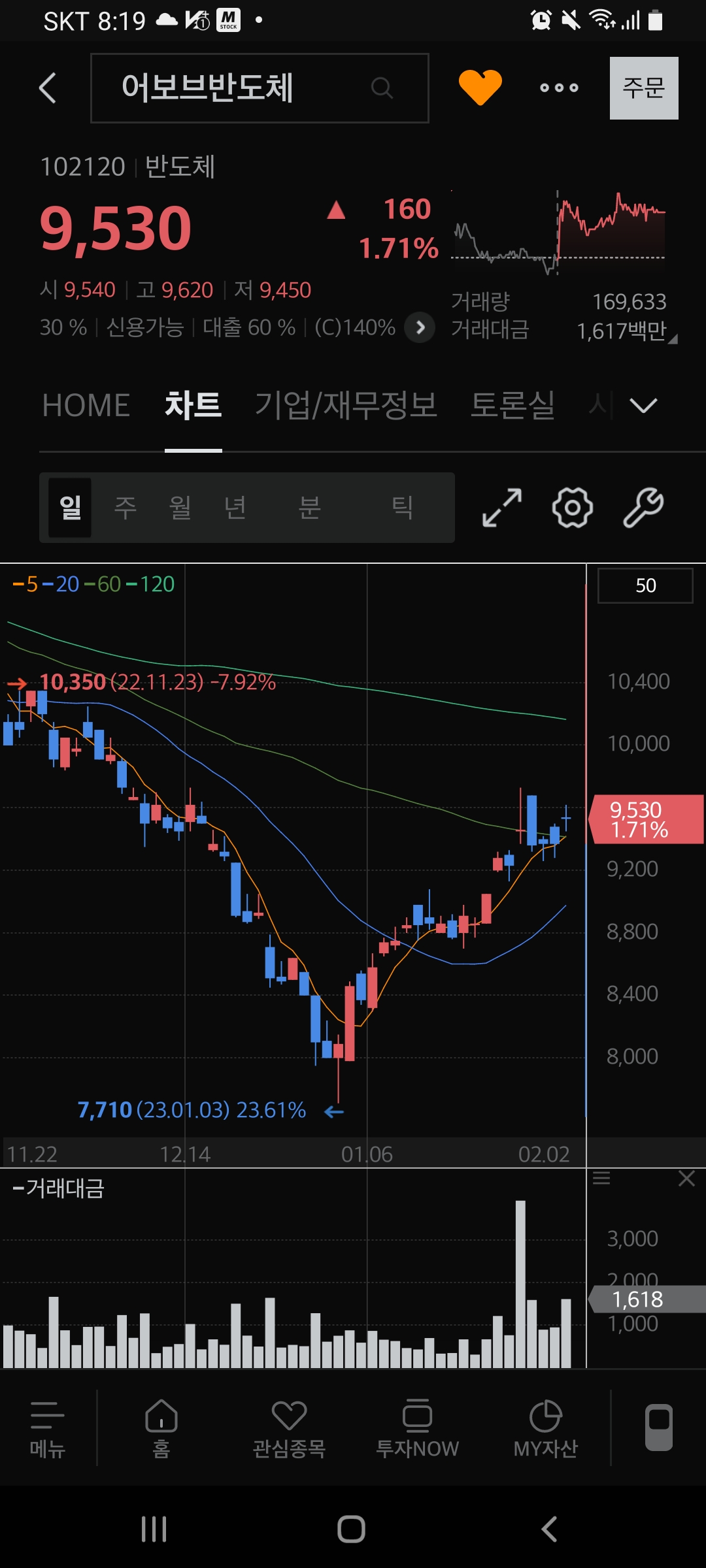Go to 홈 in the bottom bar

click(x=161, y=1429)
